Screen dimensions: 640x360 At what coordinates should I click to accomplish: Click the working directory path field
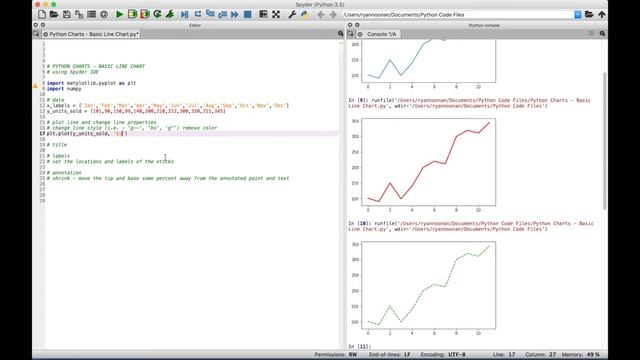pos(458,15)
